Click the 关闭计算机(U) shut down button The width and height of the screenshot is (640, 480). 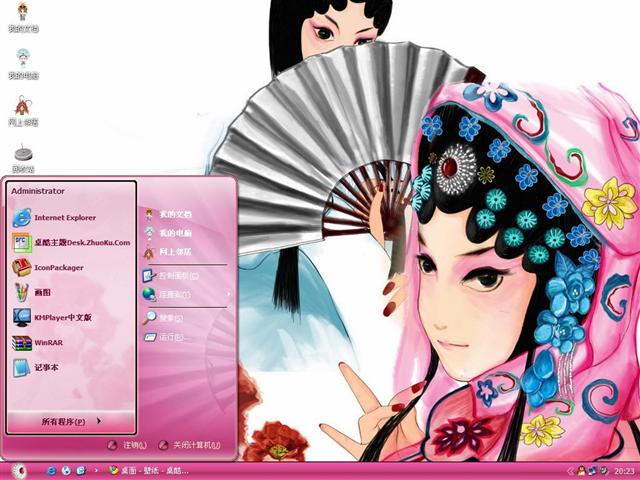pyautogui.click(x=190, y=445)
